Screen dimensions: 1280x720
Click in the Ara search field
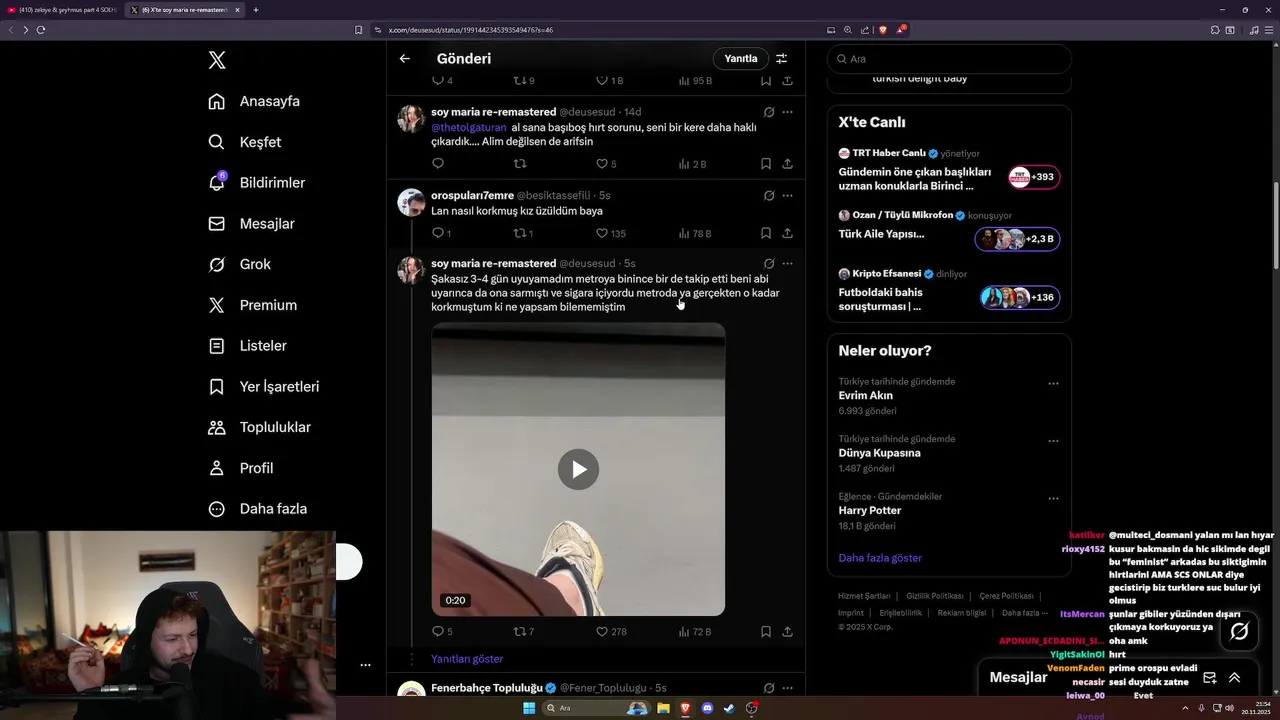click(949, 59)
